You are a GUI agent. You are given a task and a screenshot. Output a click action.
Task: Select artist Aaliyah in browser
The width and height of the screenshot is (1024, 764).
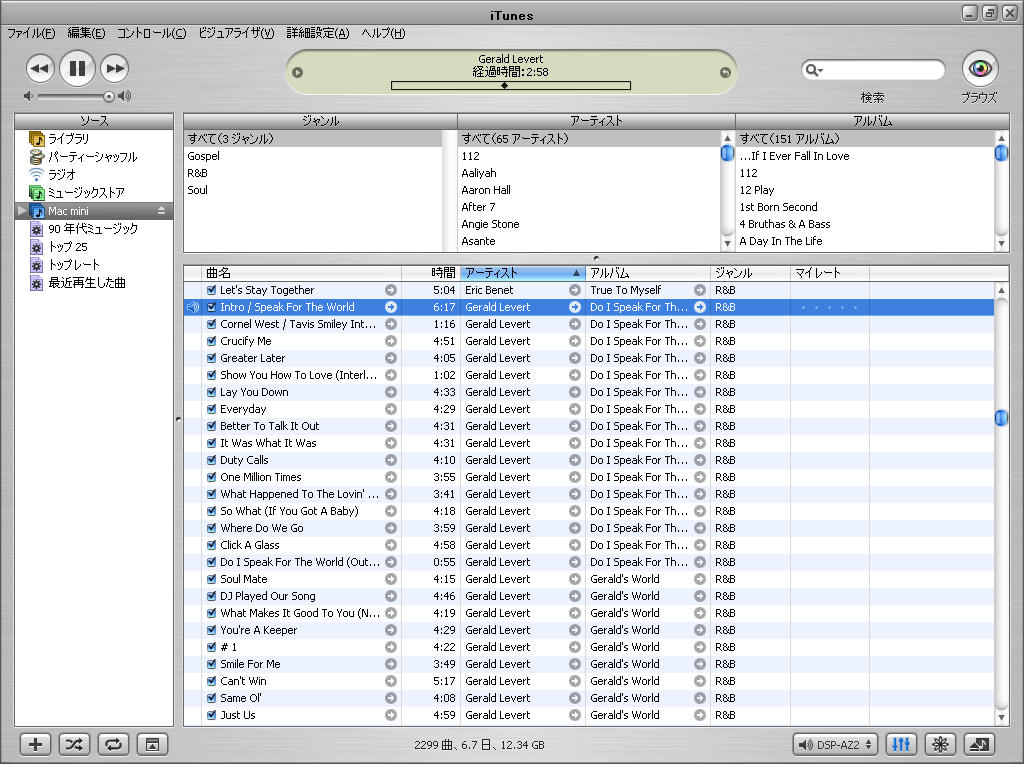click(589, 173)
